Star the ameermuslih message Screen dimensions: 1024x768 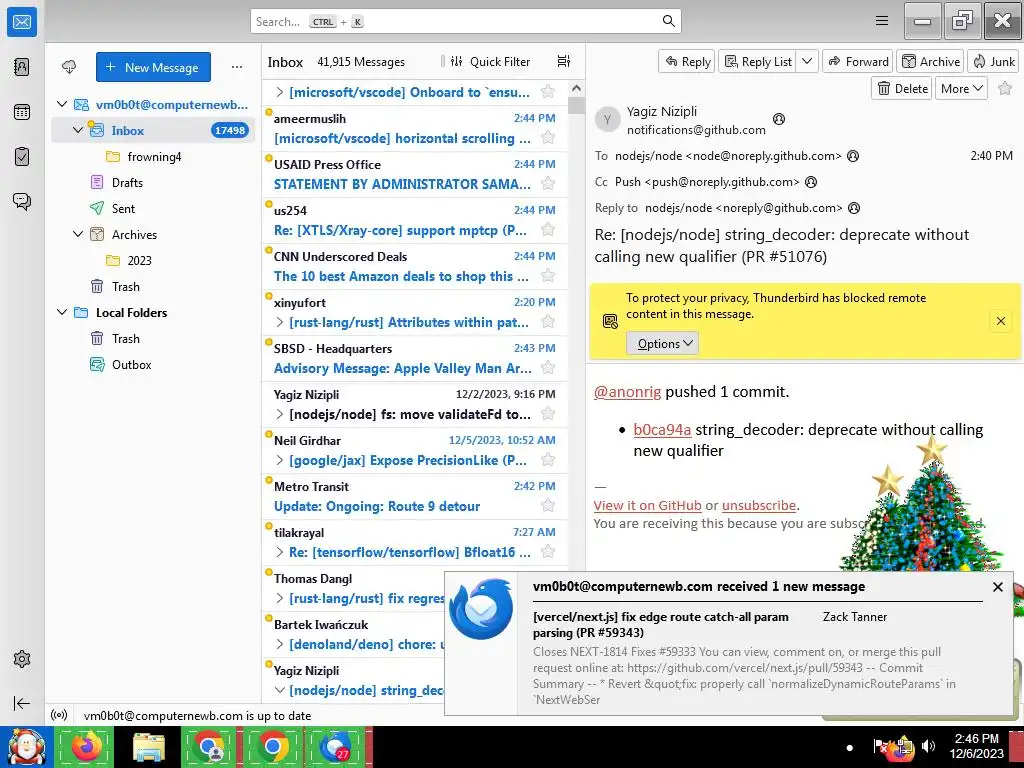pyautogui.click(x=548, y=138)
